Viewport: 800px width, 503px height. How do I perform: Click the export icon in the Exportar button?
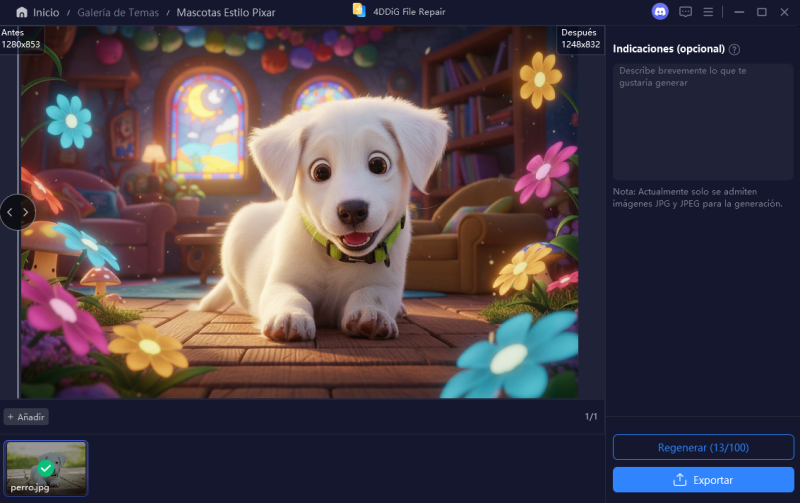(680, 480)
